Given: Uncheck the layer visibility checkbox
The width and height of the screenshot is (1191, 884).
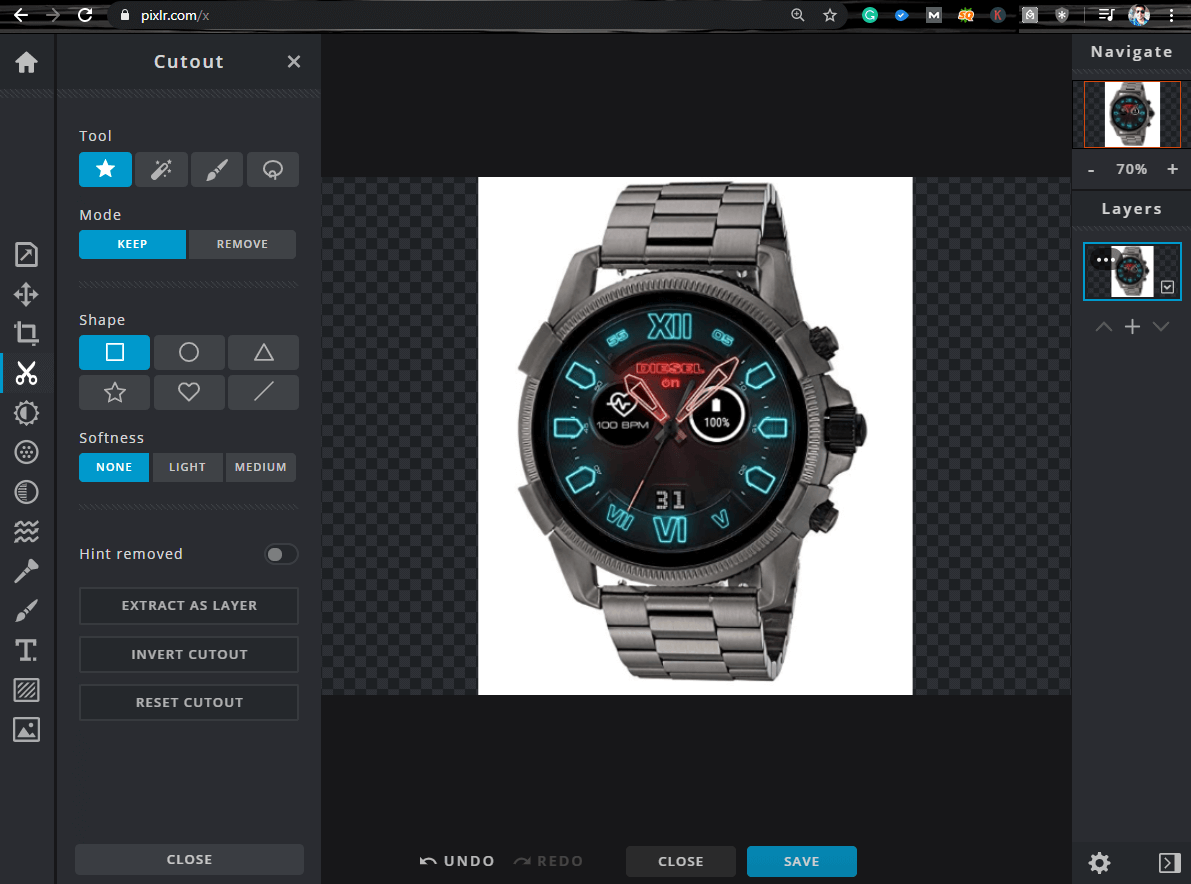Looking at the screenshot, I should pyautogui.click(x=1167, y=287).
